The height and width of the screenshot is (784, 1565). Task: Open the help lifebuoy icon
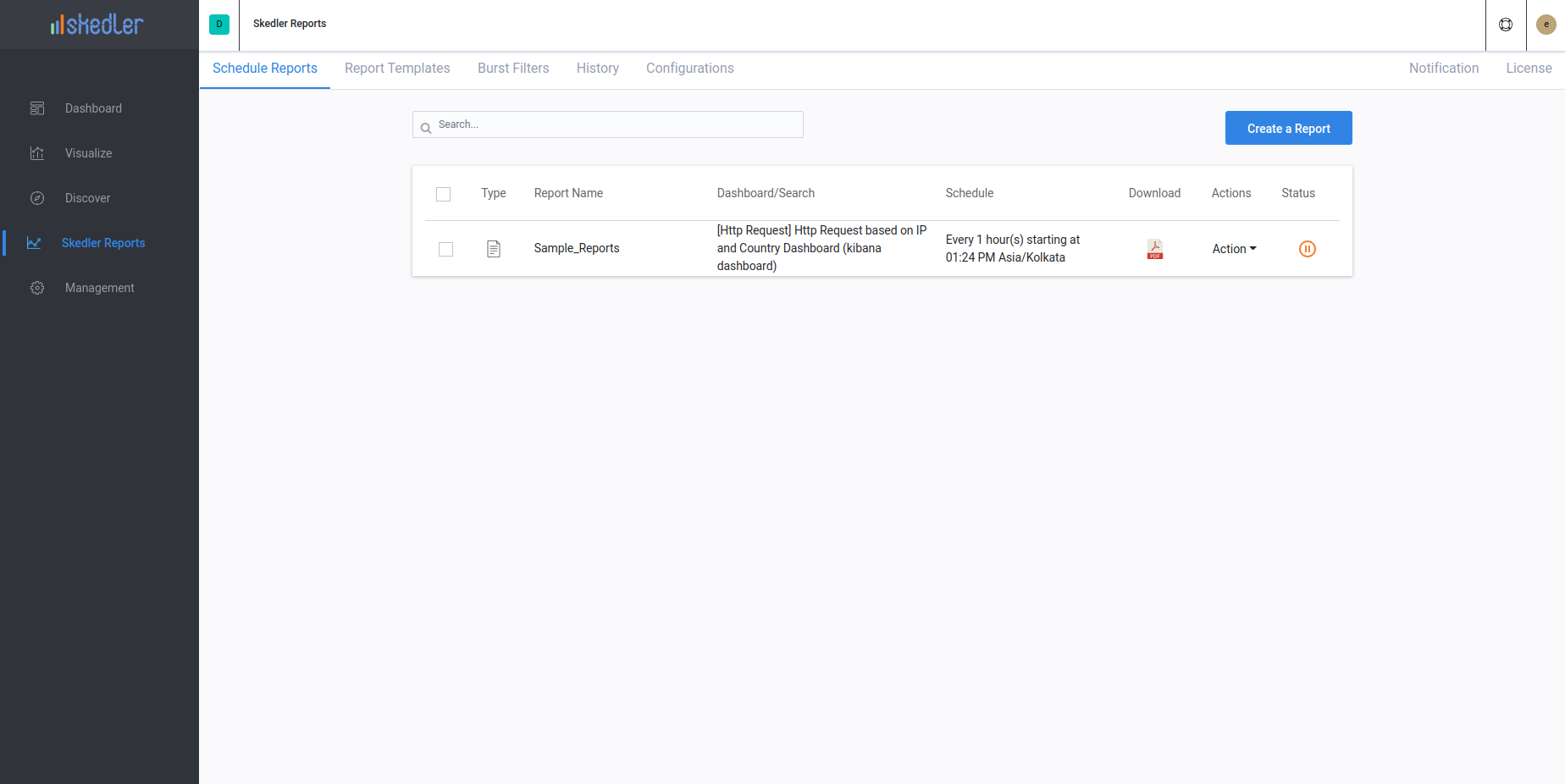pos(1506,25)
